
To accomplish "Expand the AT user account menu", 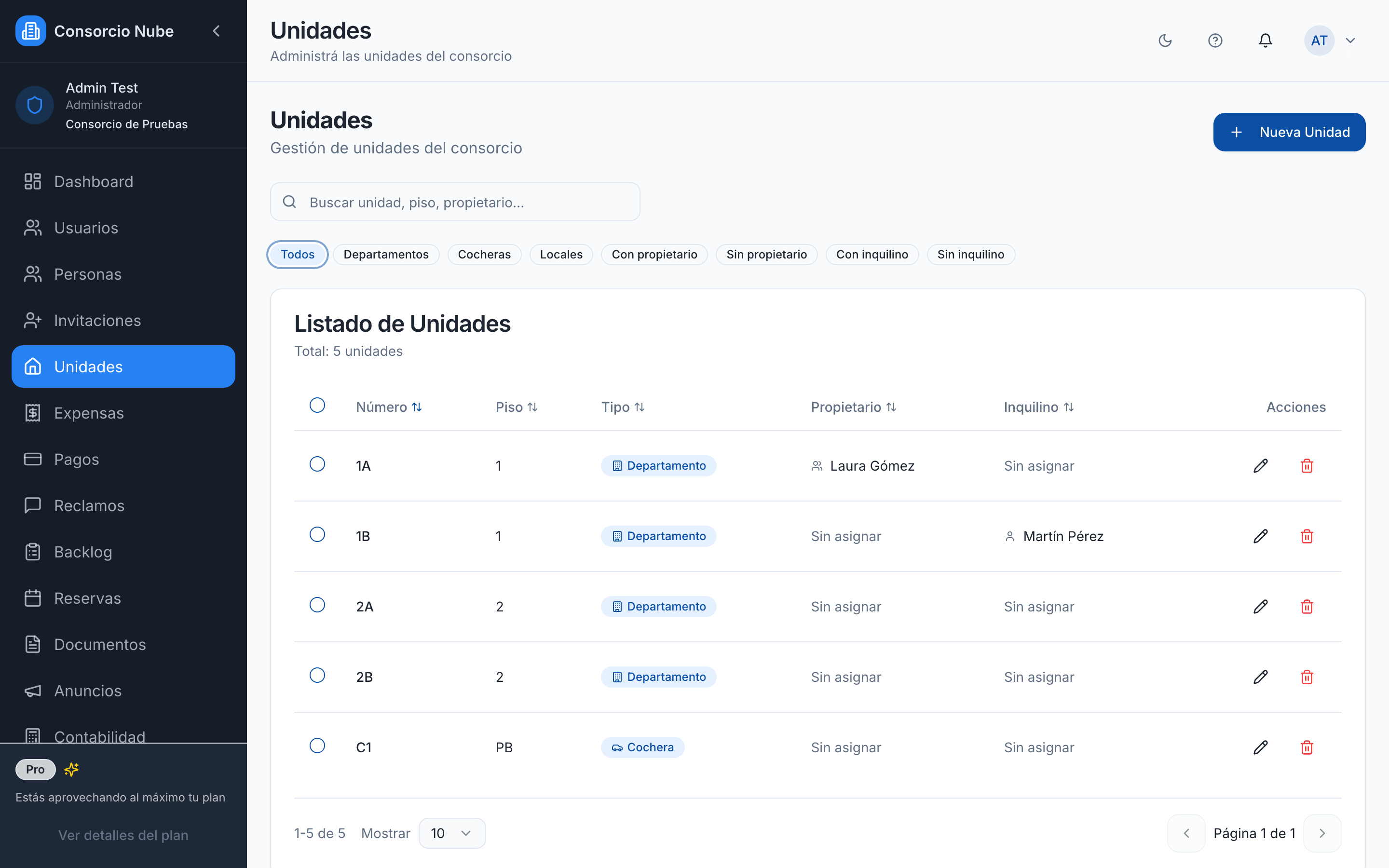I will [x=1331, y=40].
